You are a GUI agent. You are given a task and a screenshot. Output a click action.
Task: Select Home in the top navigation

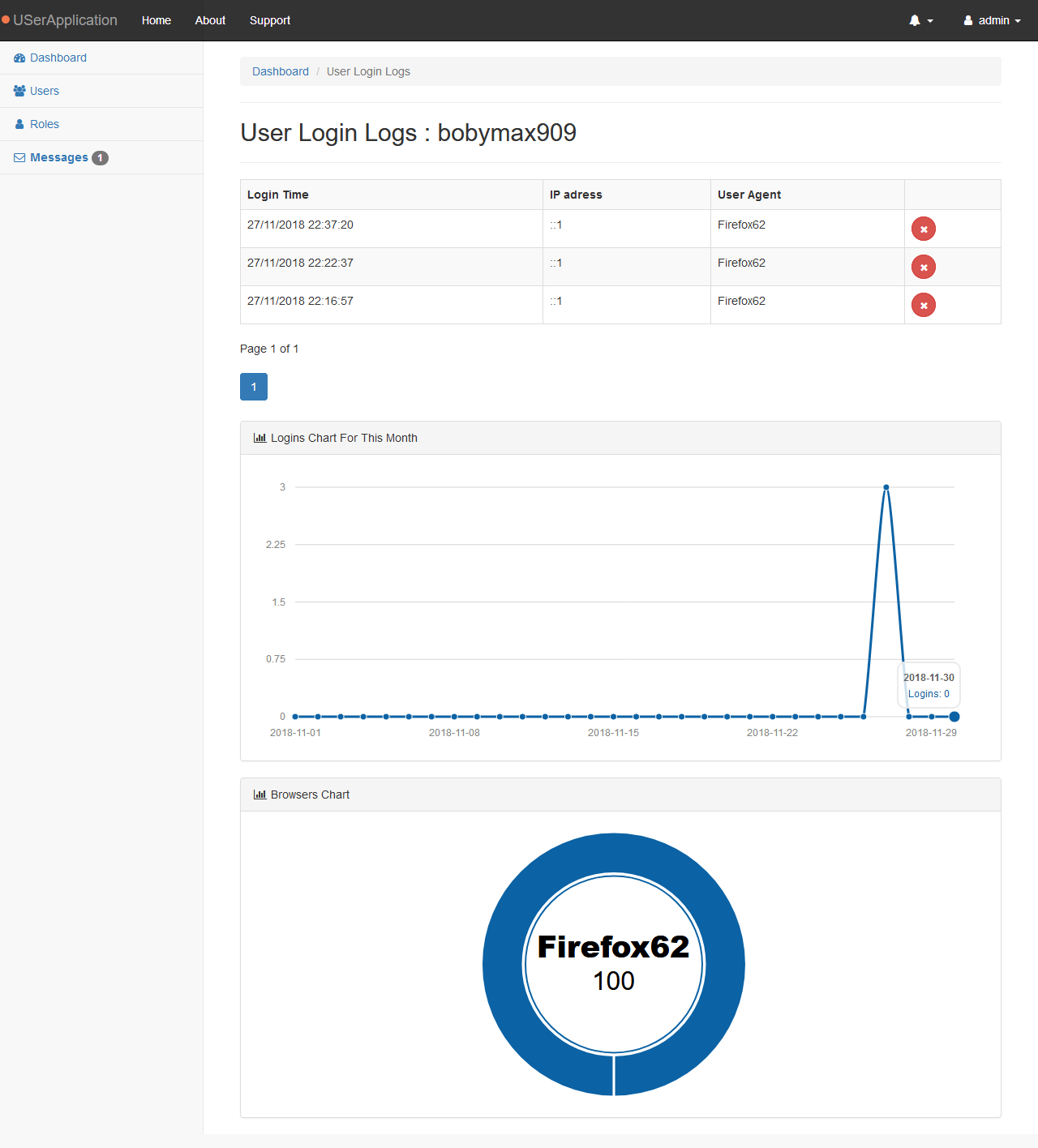coord(156,19)
